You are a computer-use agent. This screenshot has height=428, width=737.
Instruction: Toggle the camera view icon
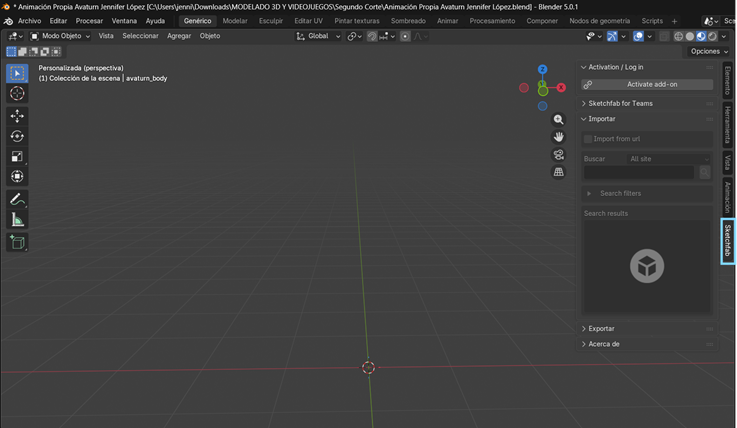(x=558, y=155)
